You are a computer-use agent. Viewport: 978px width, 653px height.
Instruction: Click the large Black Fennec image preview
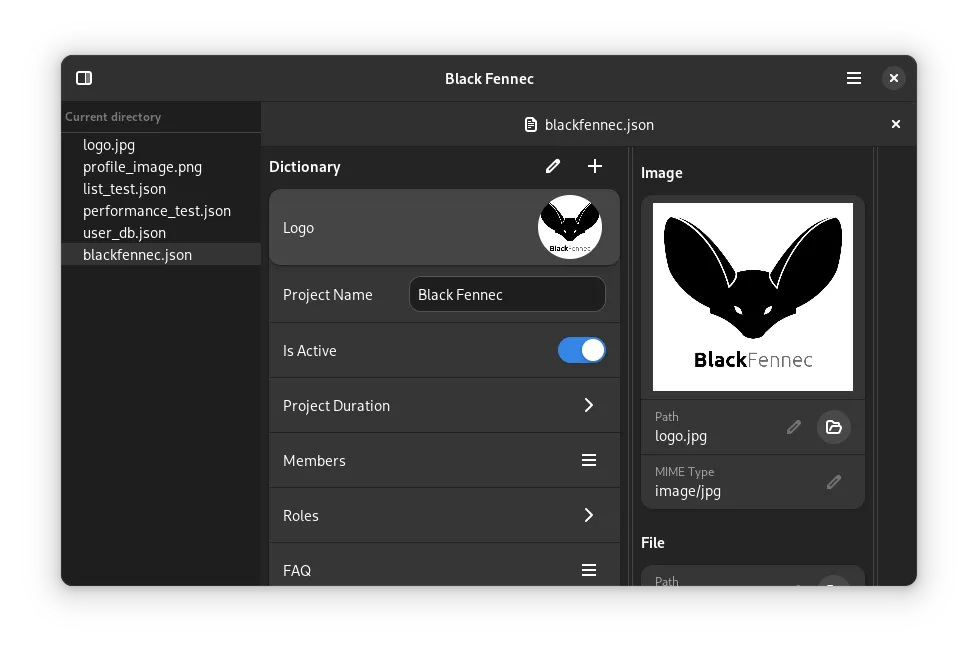[x=752, y=297]
